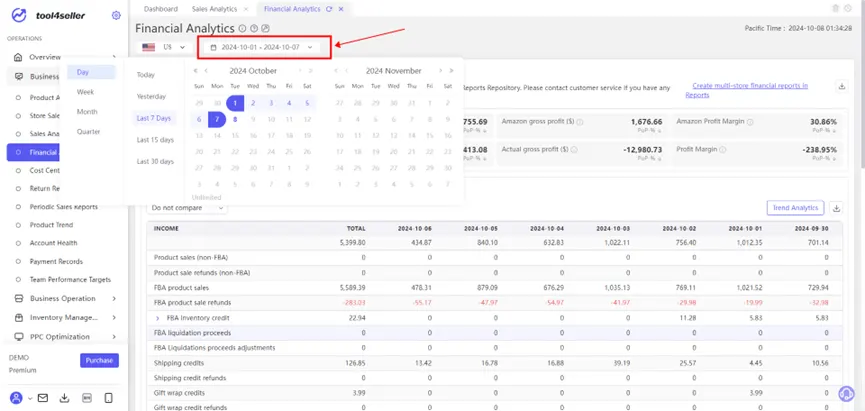Viewport: 865px width, 411px height.
Task: Choose the Last 7 Days quick range
Action: point(154,118)
